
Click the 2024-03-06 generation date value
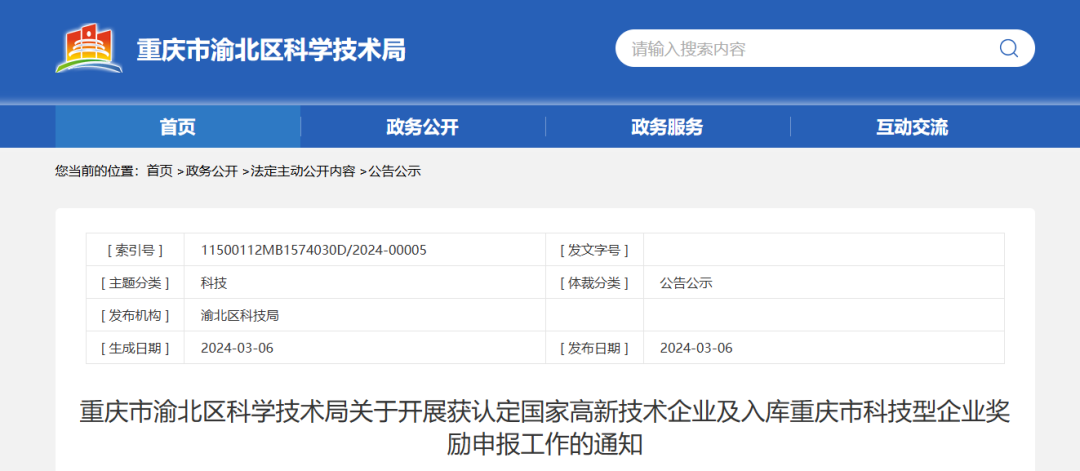(x=237, y=348)
